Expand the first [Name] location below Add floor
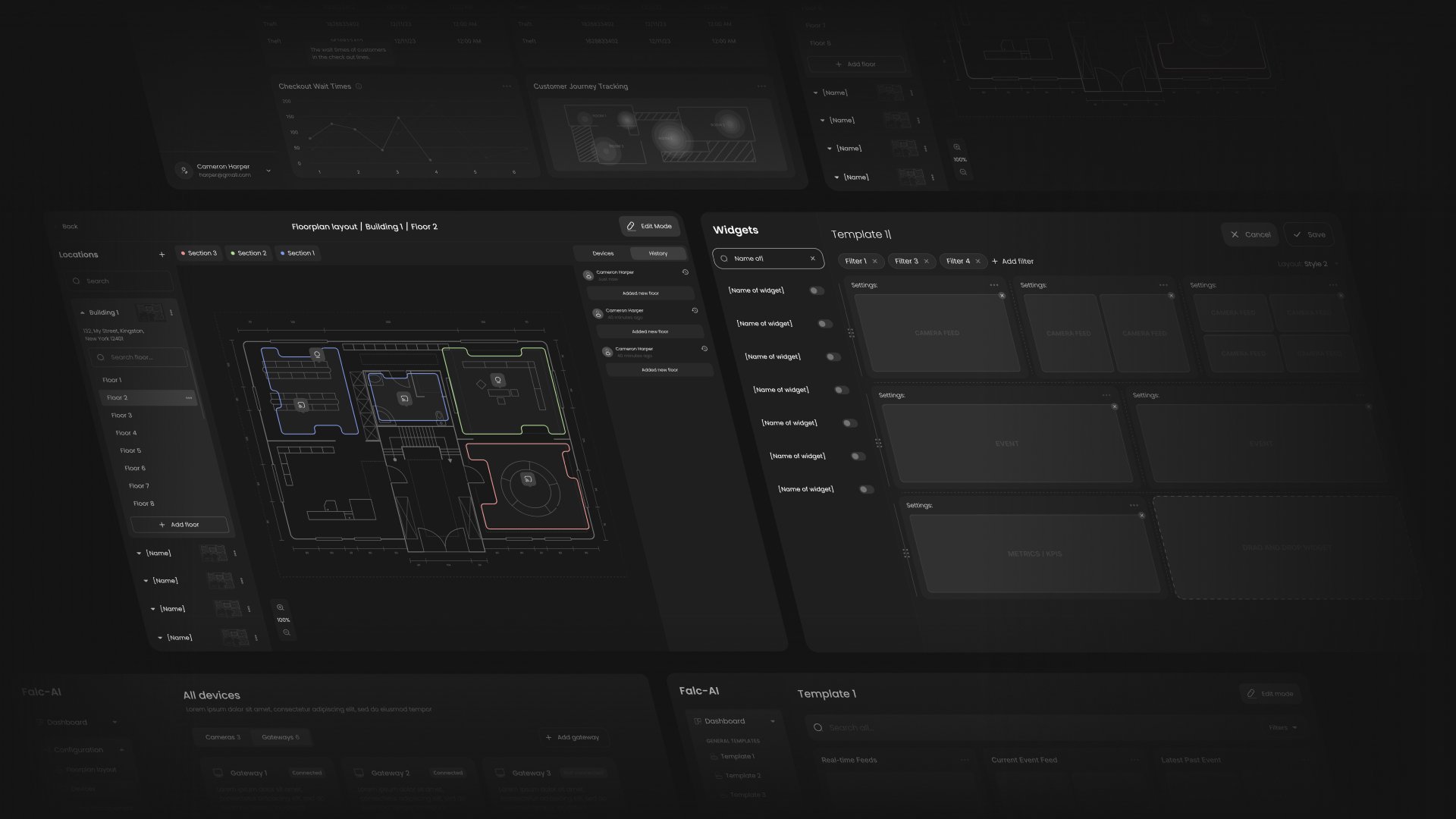 (139, 554)
